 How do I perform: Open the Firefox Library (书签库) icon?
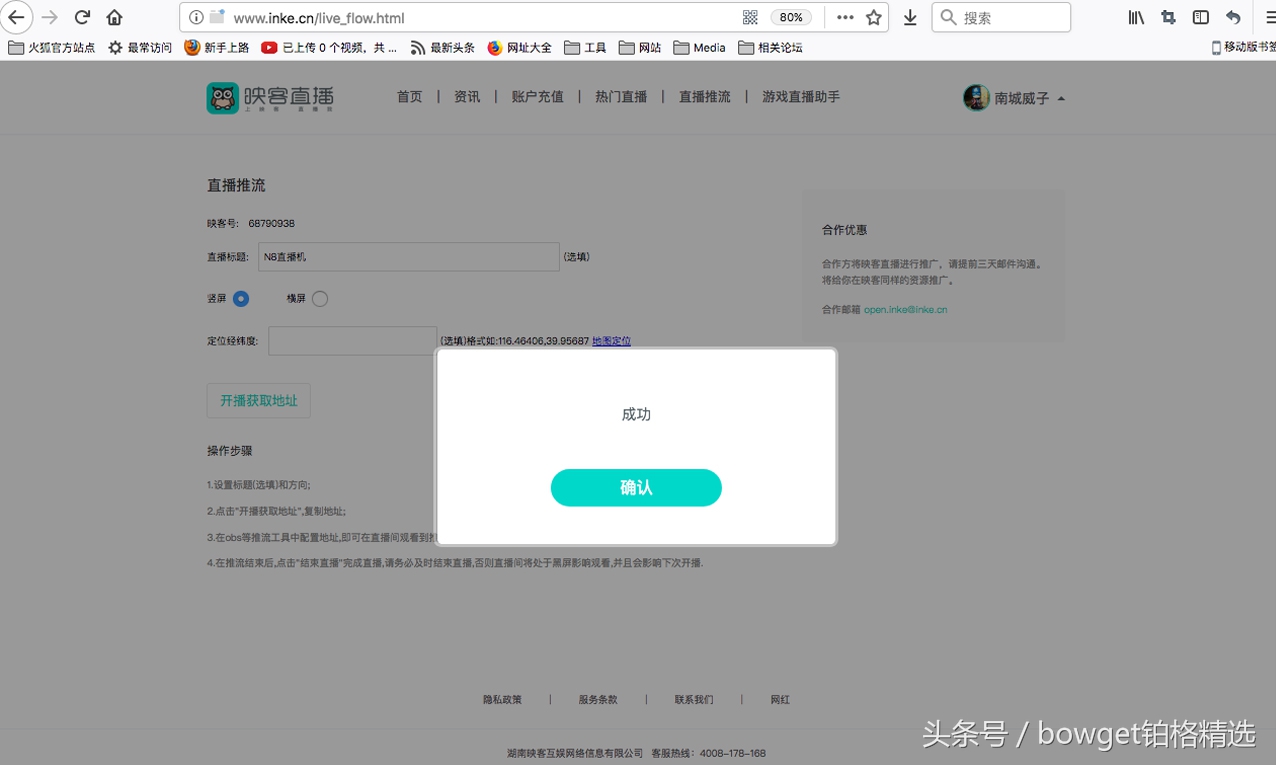coord(1136,17)
